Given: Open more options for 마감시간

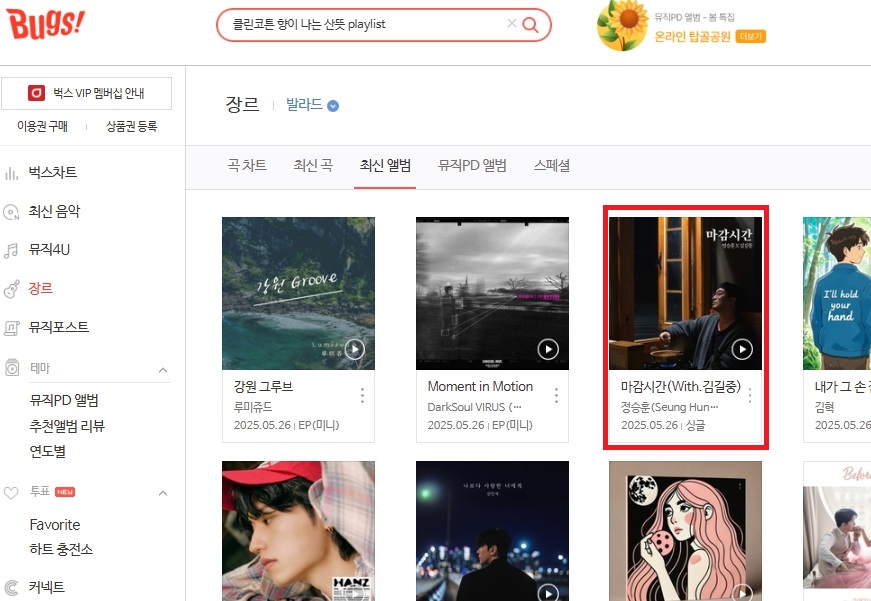Looking at the screenshot, I should (x=750, y=395).
